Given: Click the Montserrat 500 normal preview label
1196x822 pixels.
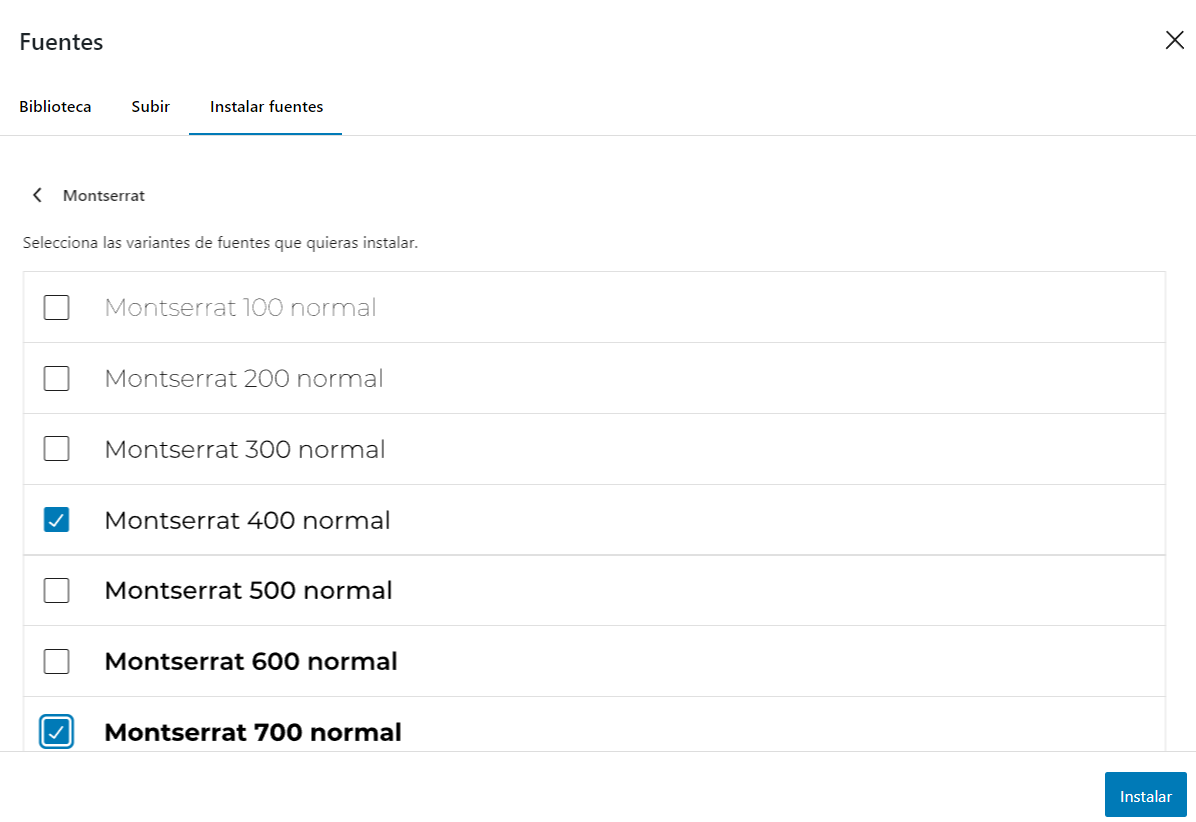Looking at the screenshot, I should pos(248,590).
